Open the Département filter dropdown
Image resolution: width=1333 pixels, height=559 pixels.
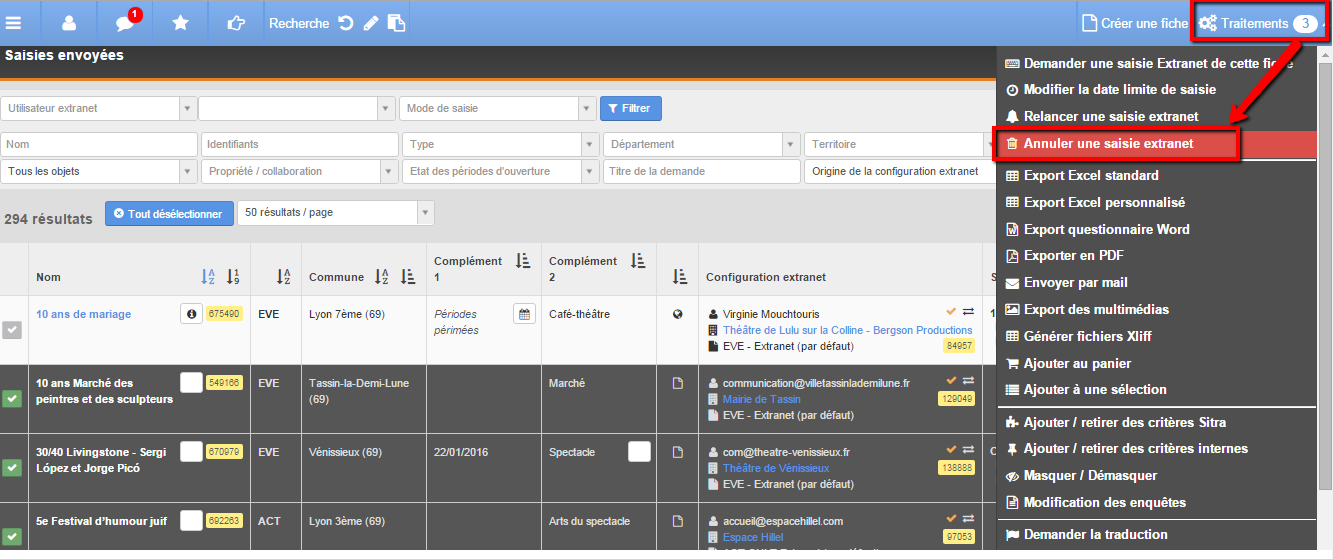click(x=701, y=144)
